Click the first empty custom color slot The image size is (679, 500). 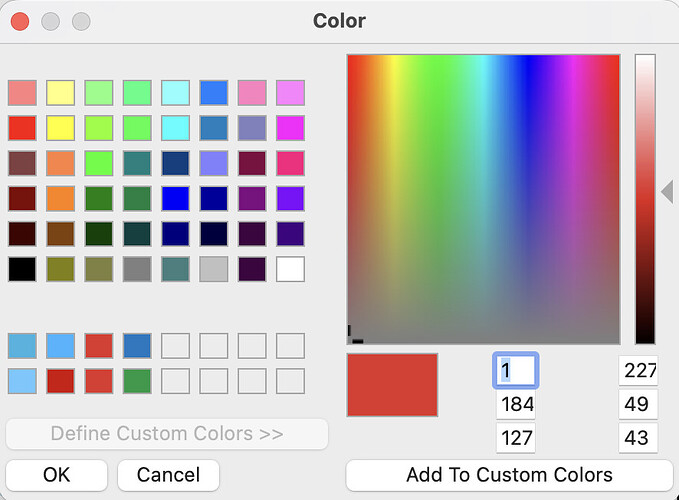(175, 346)
